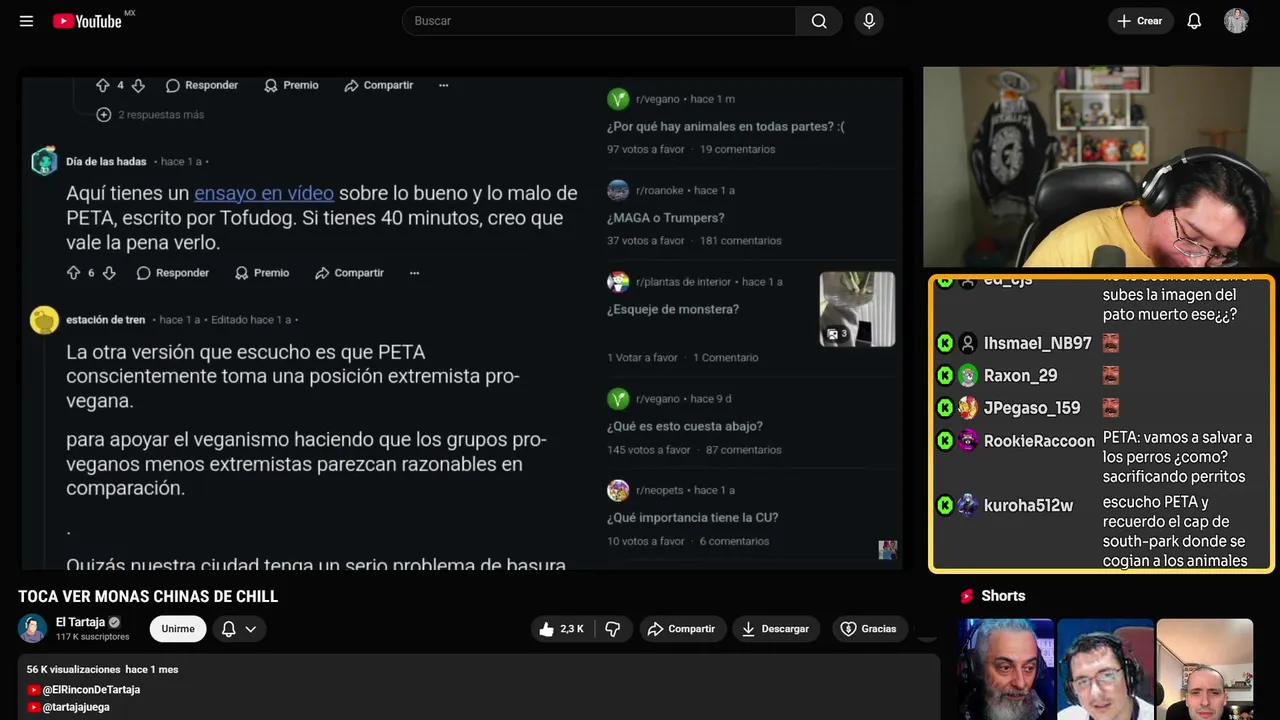Click chat user kuroha512w name
Viewport: 1280px width, 720px height.
1028,506
